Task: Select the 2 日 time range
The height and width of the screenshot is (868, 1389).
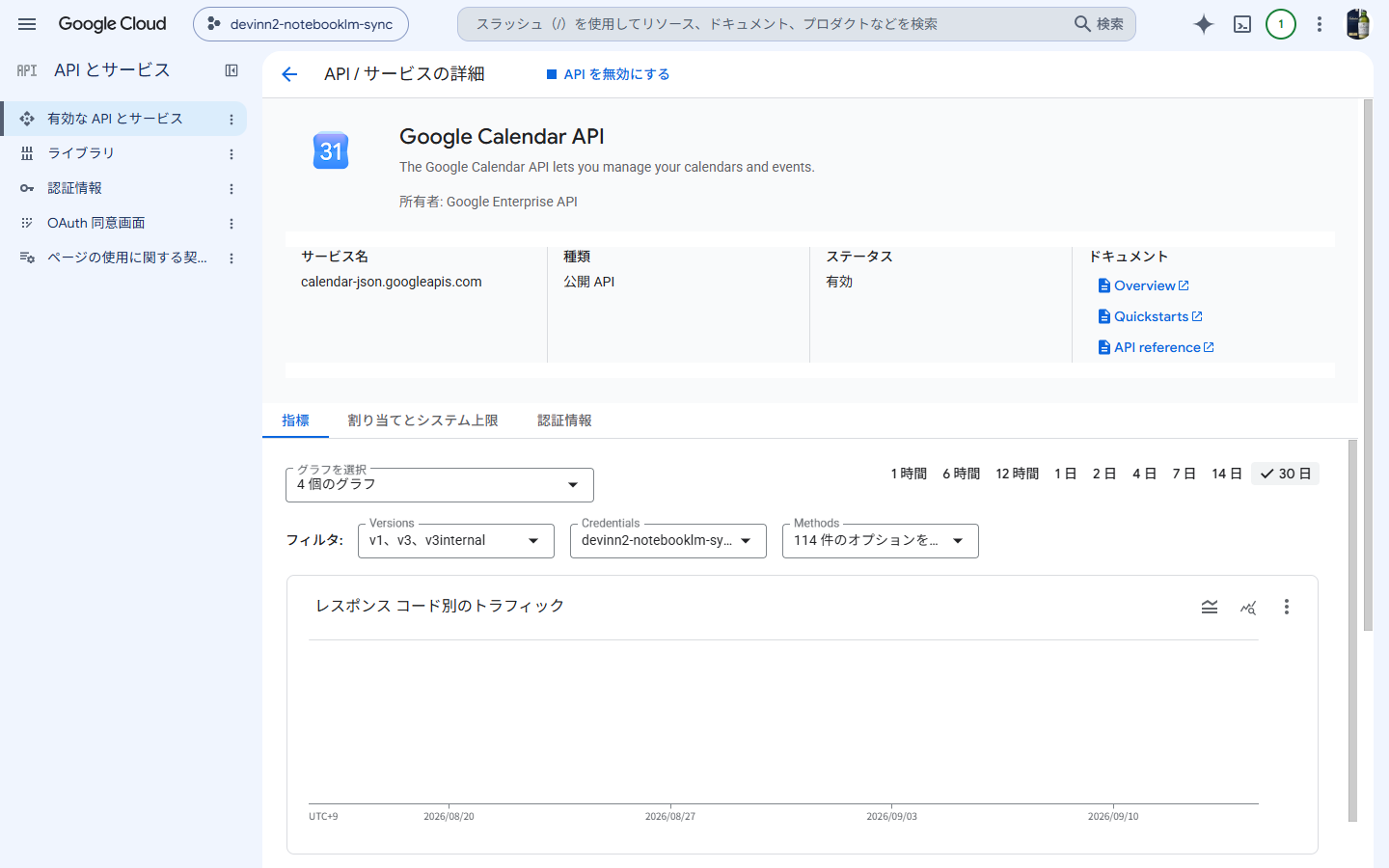Action: (1104, 474)
